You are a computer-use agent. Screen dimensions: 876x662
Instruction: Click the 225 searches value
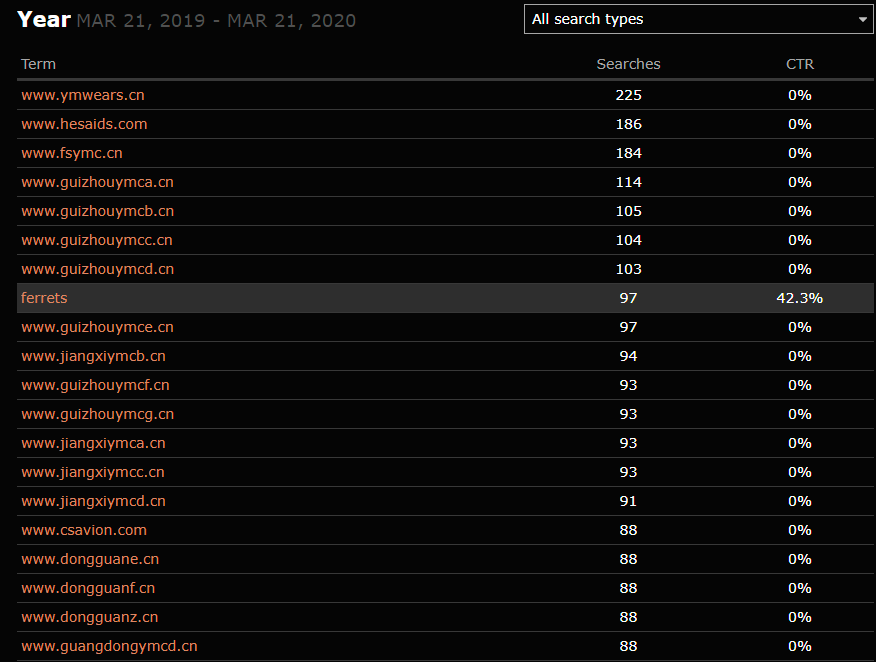click(629, 95)
